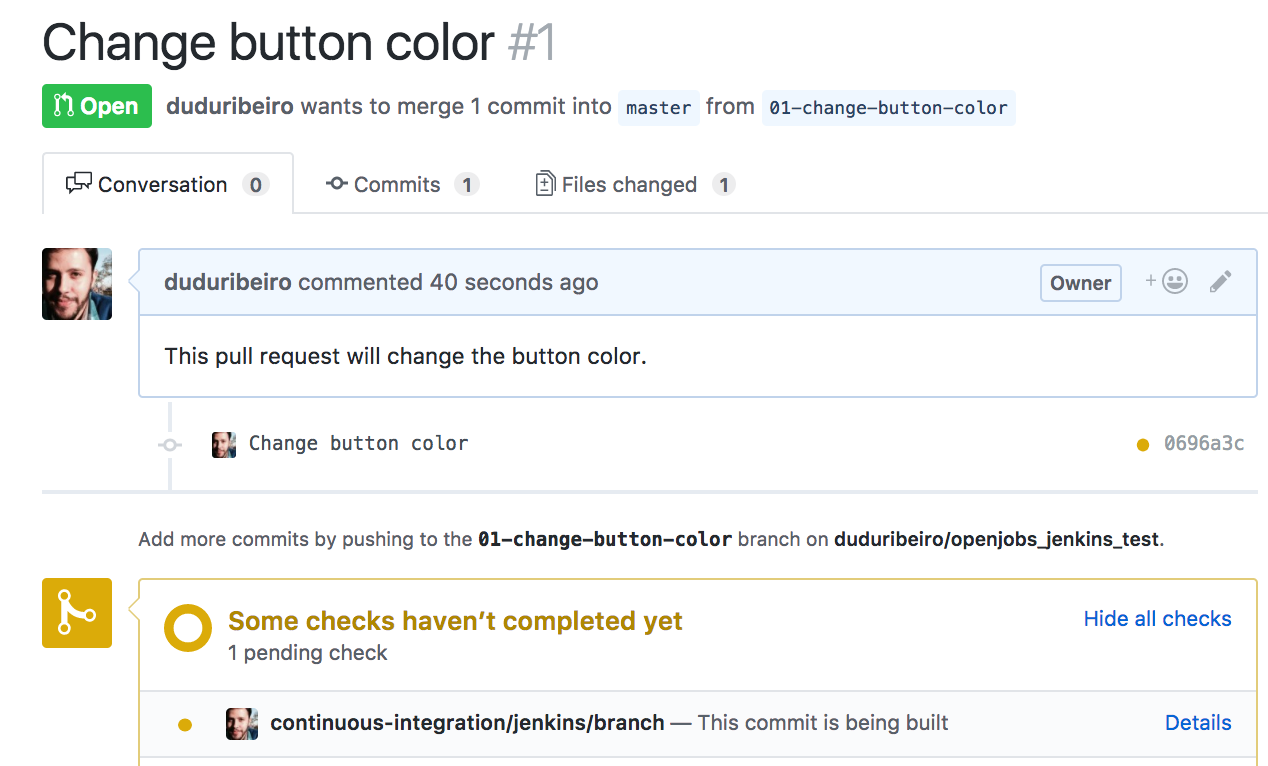Click the avatar beside the Jenkins check

tap(242, 723)
